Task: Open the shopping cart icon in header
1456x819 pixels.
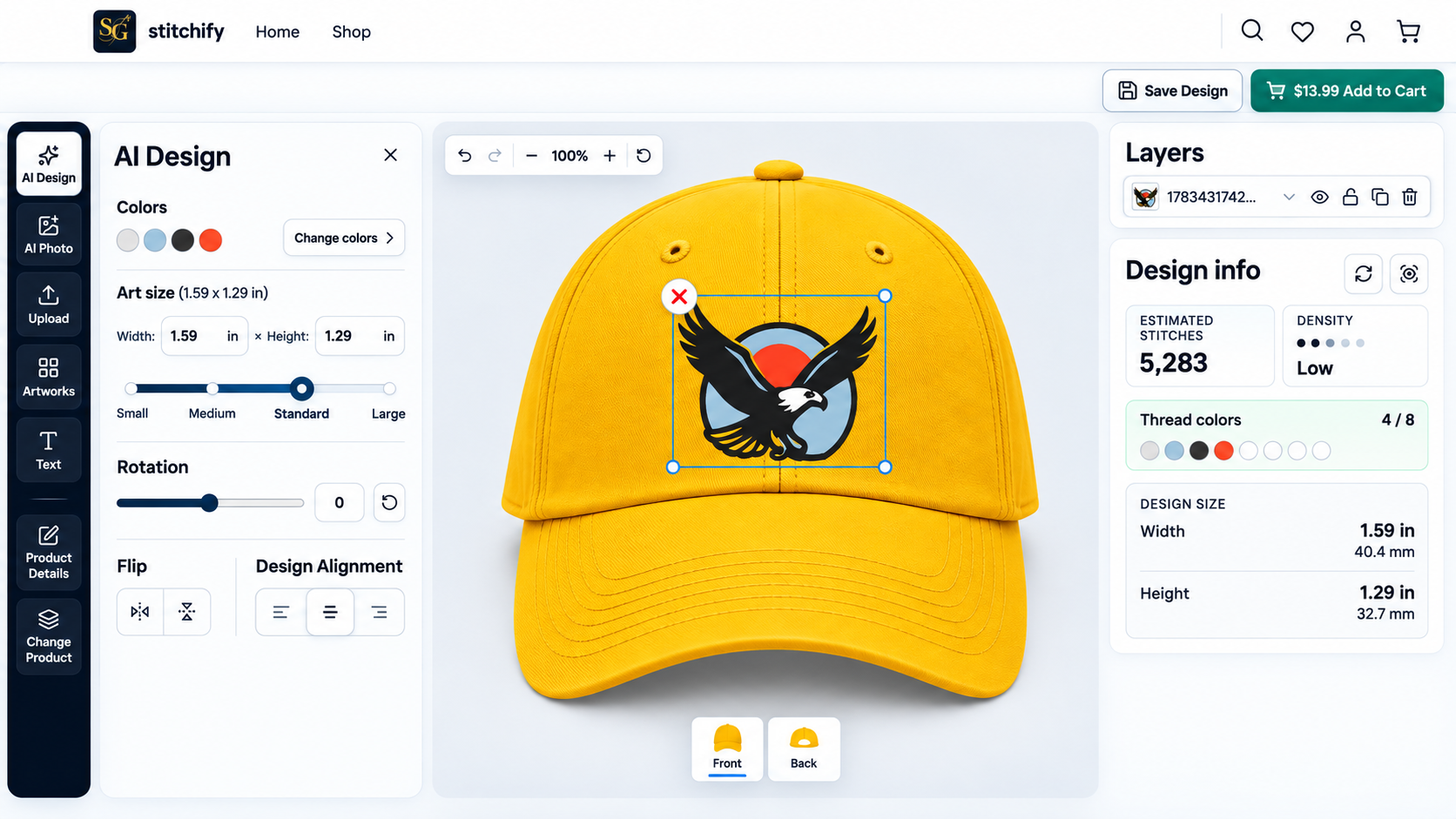Action: (x=1408, y=31)
